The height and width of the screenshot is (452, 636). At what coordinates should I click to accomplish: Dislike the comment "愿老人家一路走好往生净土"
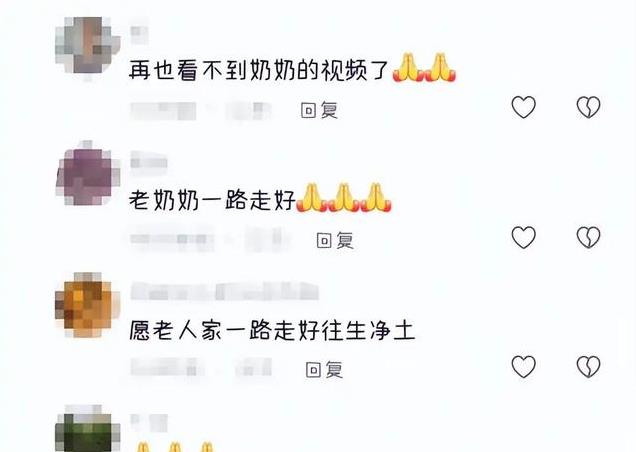point(588,366)
